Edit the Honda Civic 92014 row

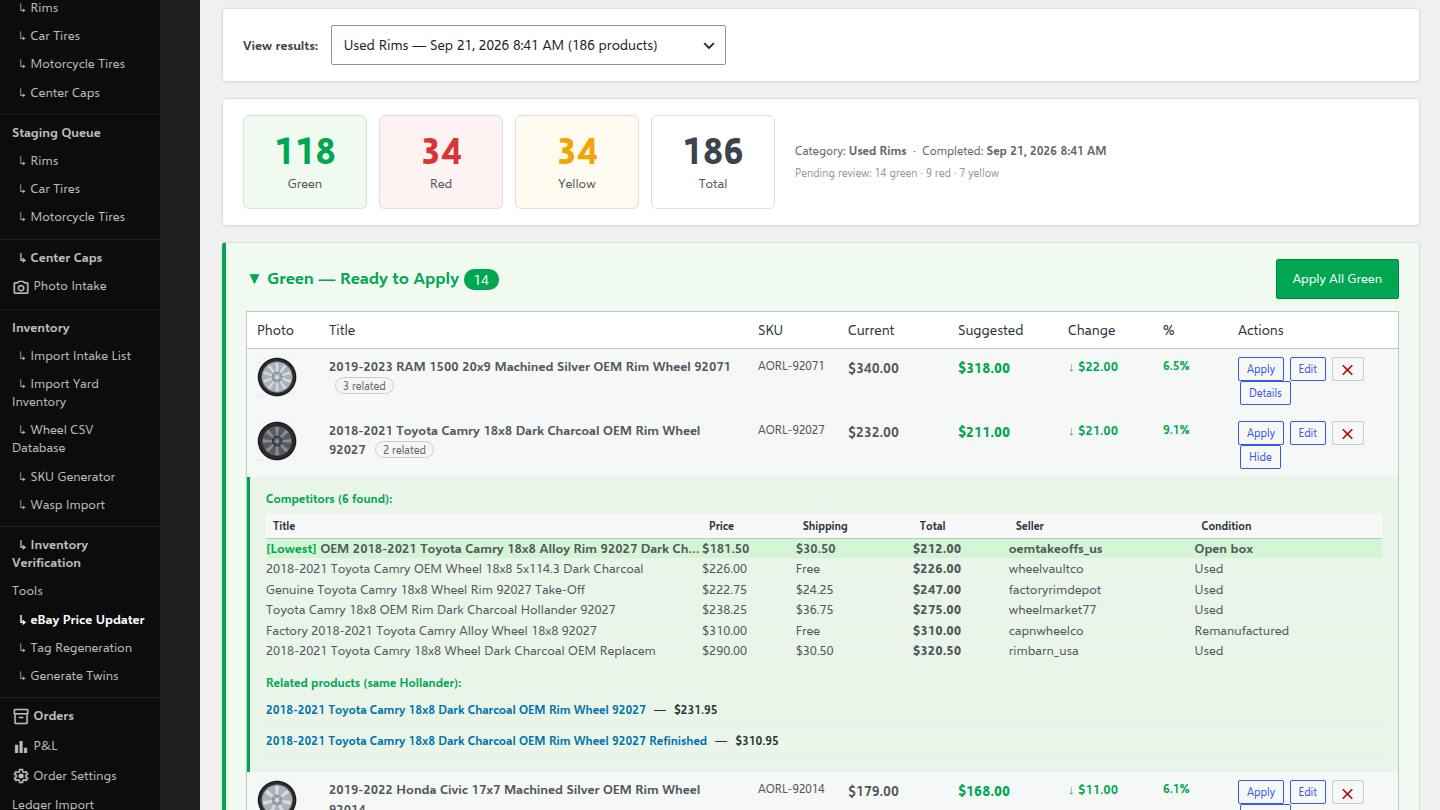pos(1307,792)
